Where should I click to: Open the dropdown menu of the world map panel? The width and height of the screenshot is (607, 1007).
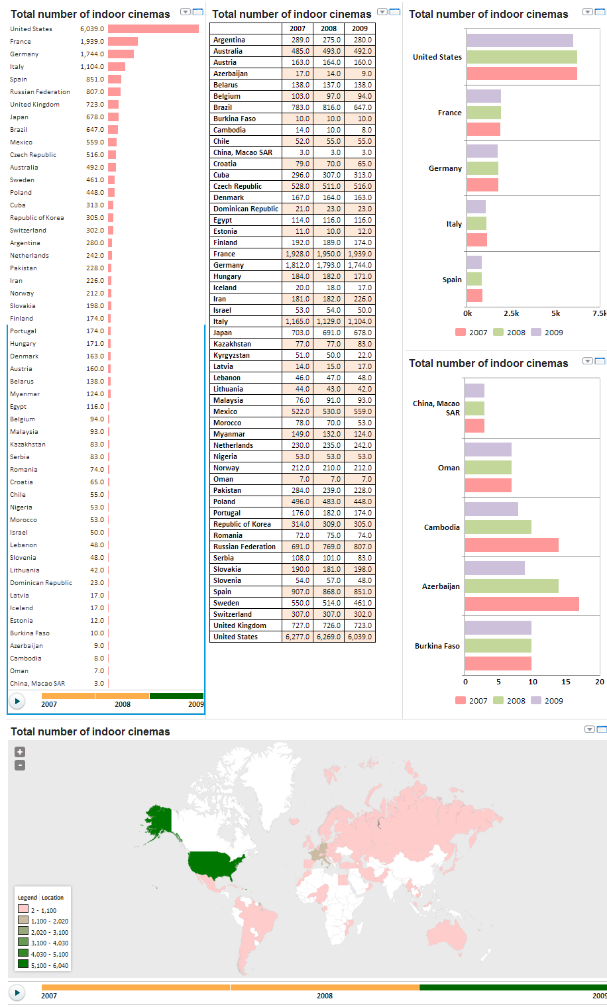click(x=589, y=731)
